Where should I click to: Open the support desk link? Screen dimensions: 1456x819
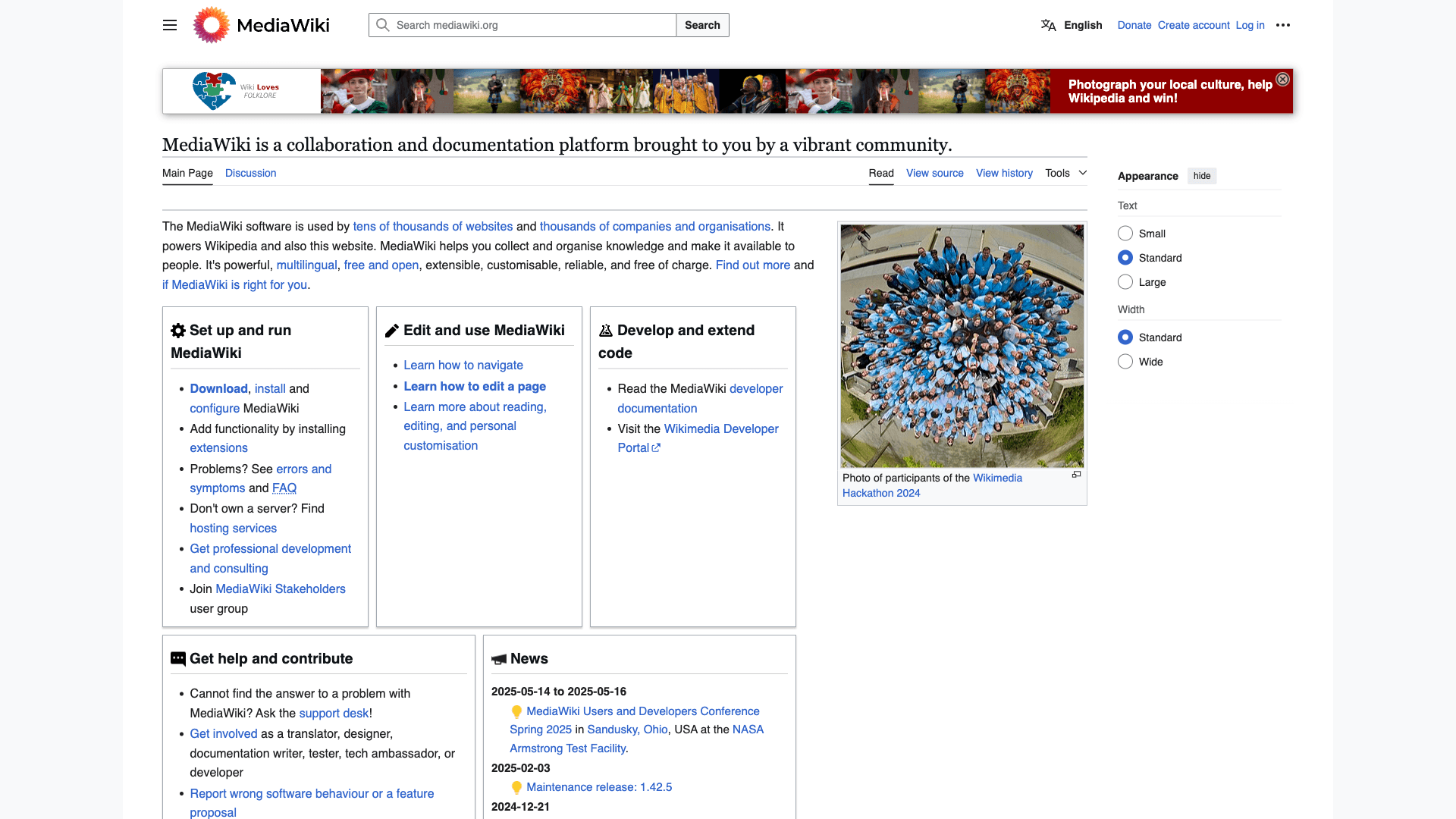click(x=334, y=714)
